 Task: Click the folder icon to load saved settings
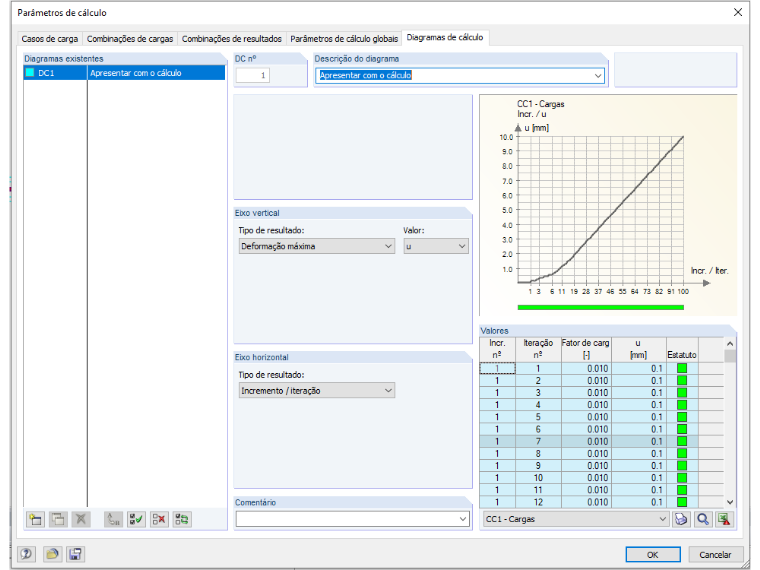[x=51, y=554]
